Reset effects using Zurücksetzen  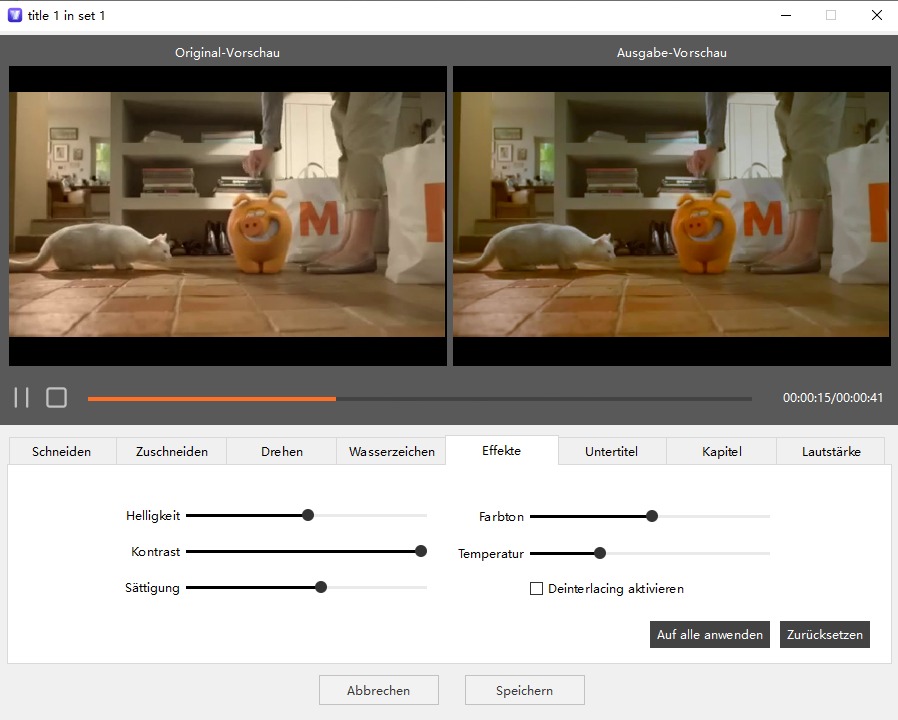(824, 634)
